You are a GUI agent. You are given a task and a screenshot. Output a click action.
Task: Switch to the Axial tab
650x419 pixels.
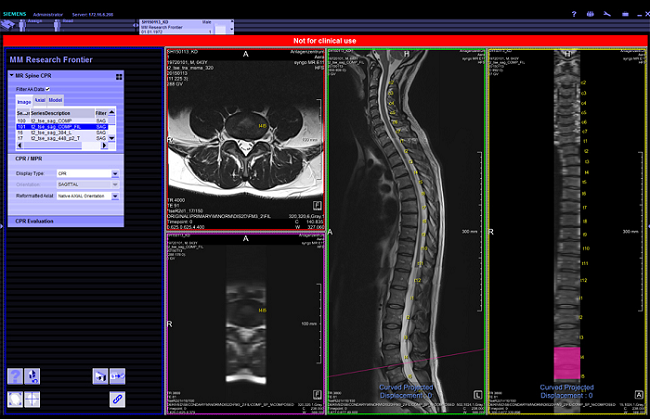pos(40,100)
